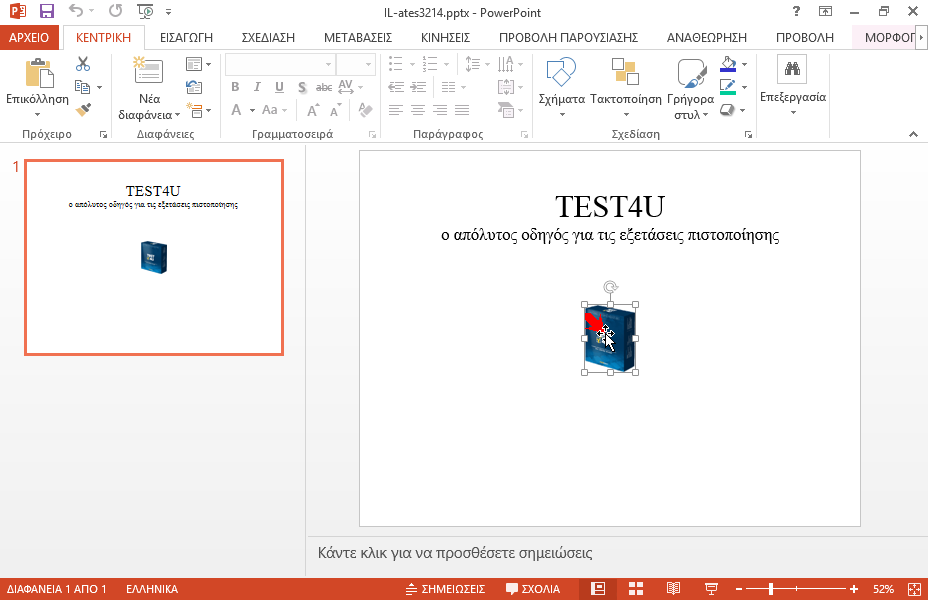Clear all formatting eraser icon
The image size is (928, 600).
[x=365, y=110]
